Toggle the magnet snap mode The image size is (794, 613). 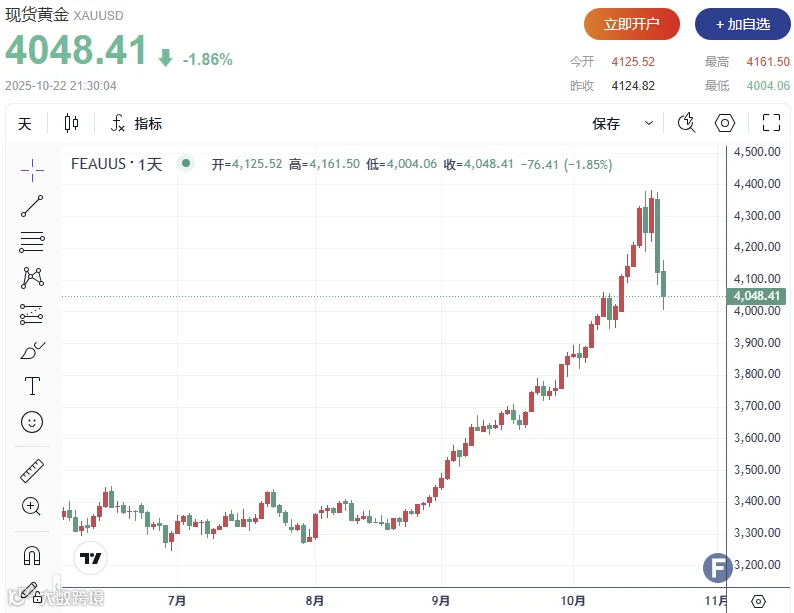tap(32, 555)
